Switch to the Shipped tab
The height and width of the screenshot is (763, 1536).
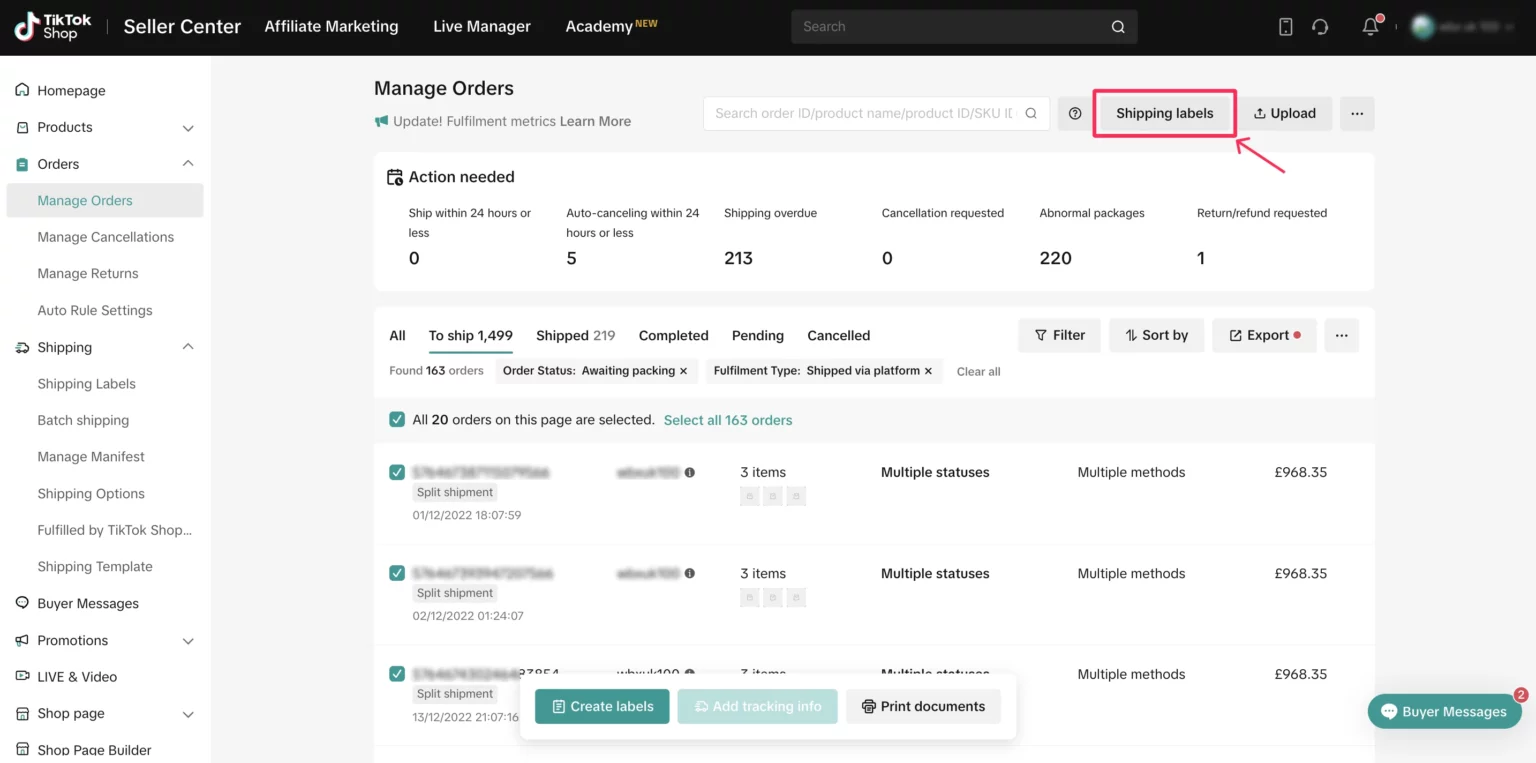pos(575,336)
